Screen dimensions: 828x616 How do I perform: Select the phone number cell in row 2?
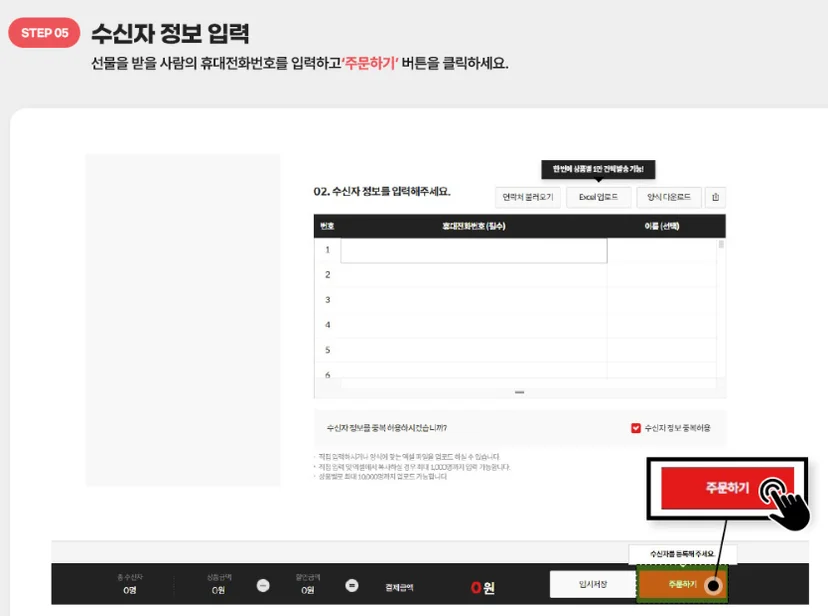[x=474, y=275]
